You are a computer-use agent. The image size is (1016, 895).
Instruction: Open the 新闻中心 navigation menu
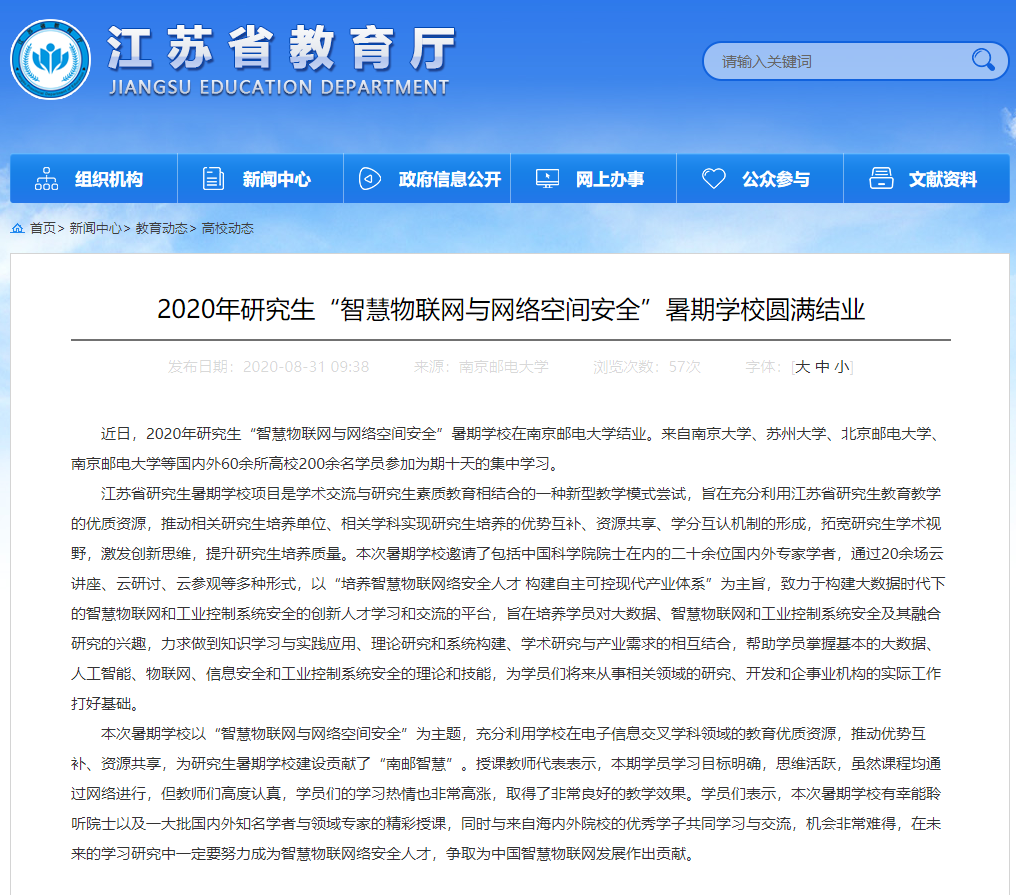point(276,180)
